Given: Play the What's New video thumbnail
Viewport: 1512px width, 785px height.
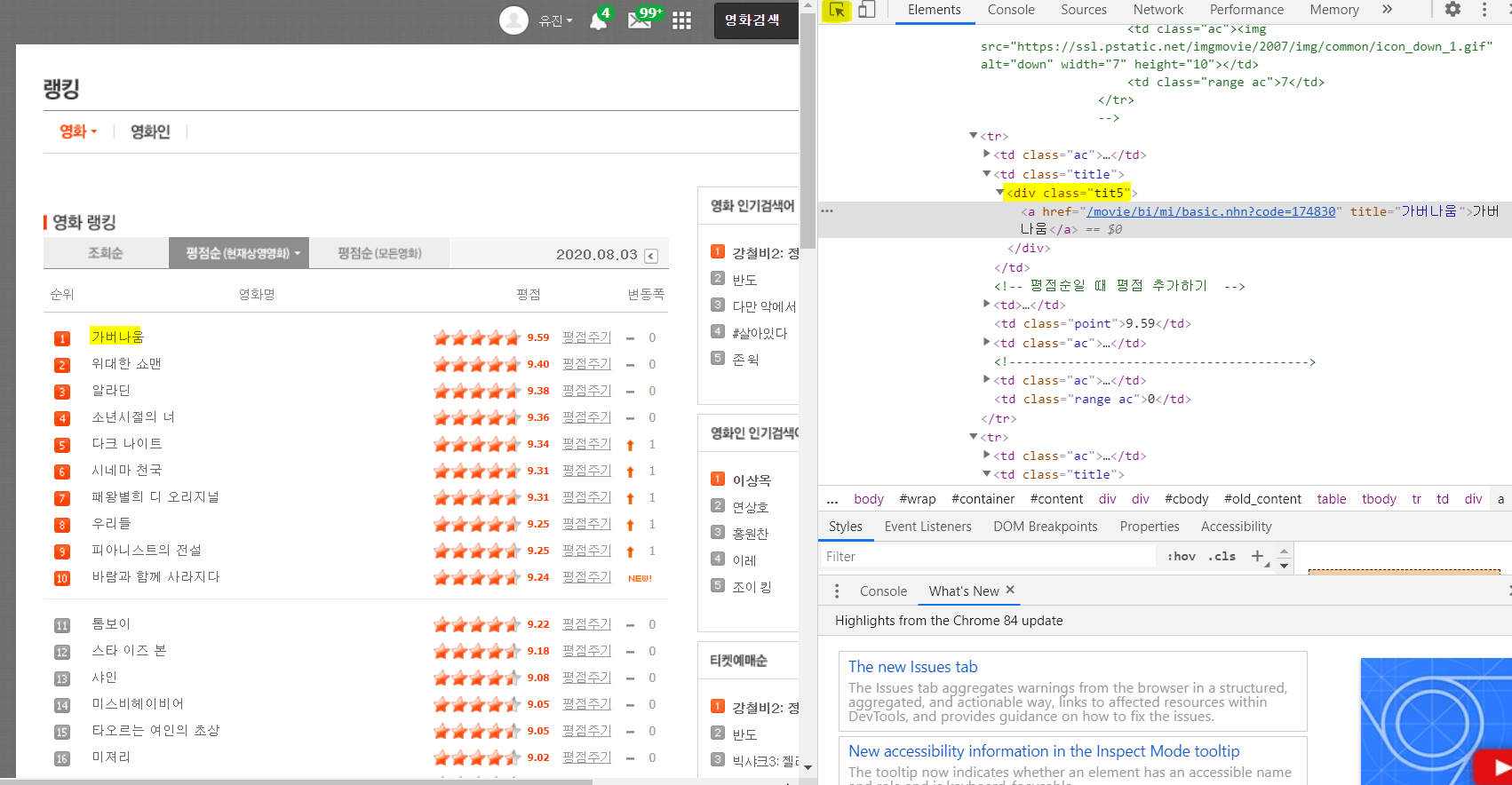Looking at the screenshot, I should (x=1492, y=765).
